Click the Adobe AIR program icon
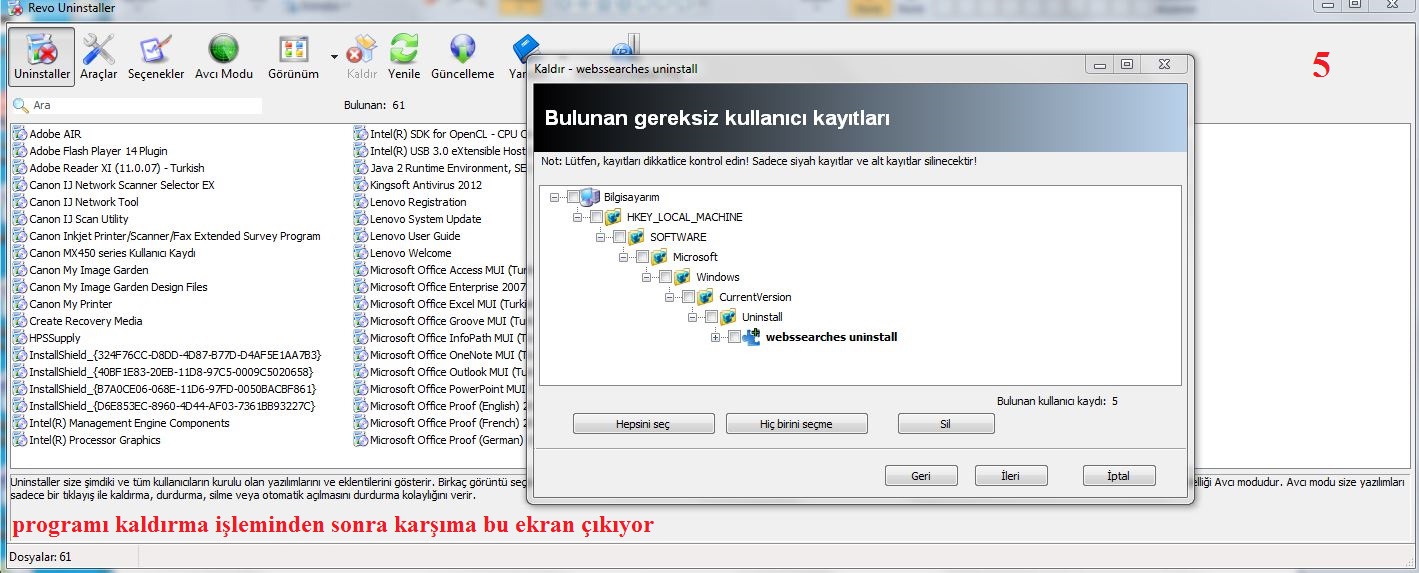1419x573 pixels. [19, 134]
